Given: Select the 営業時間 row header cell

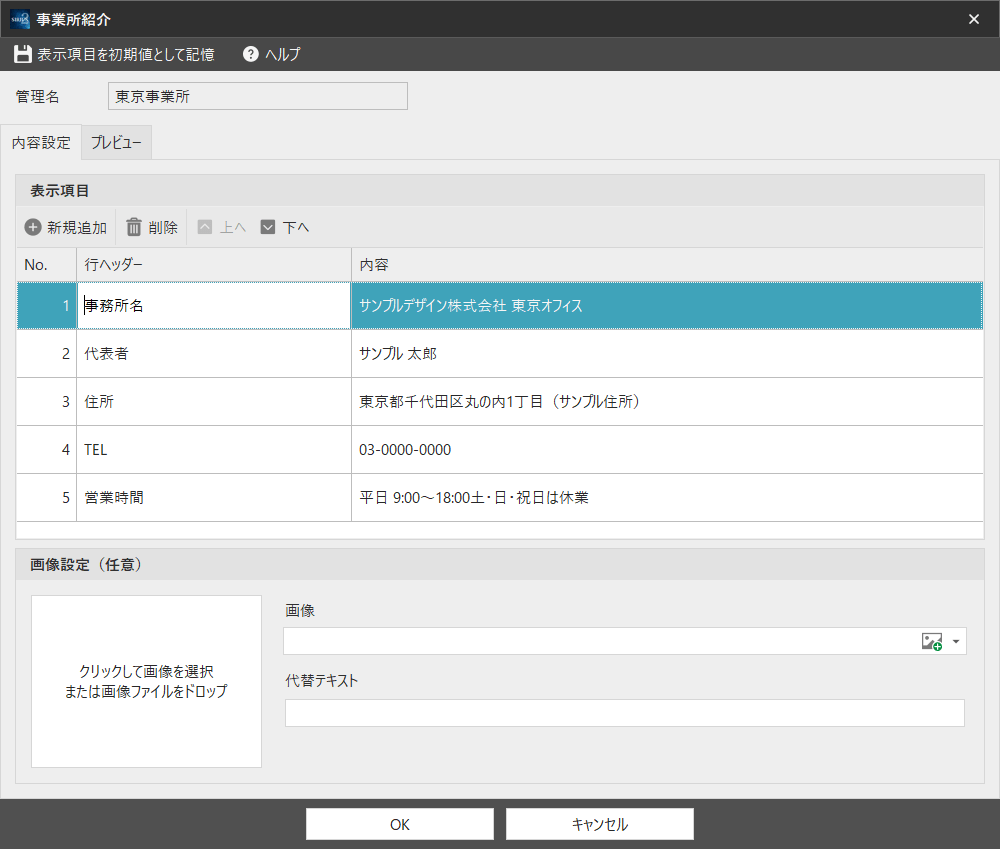Looking at the screenshot, I should click(x=214, y=498).
